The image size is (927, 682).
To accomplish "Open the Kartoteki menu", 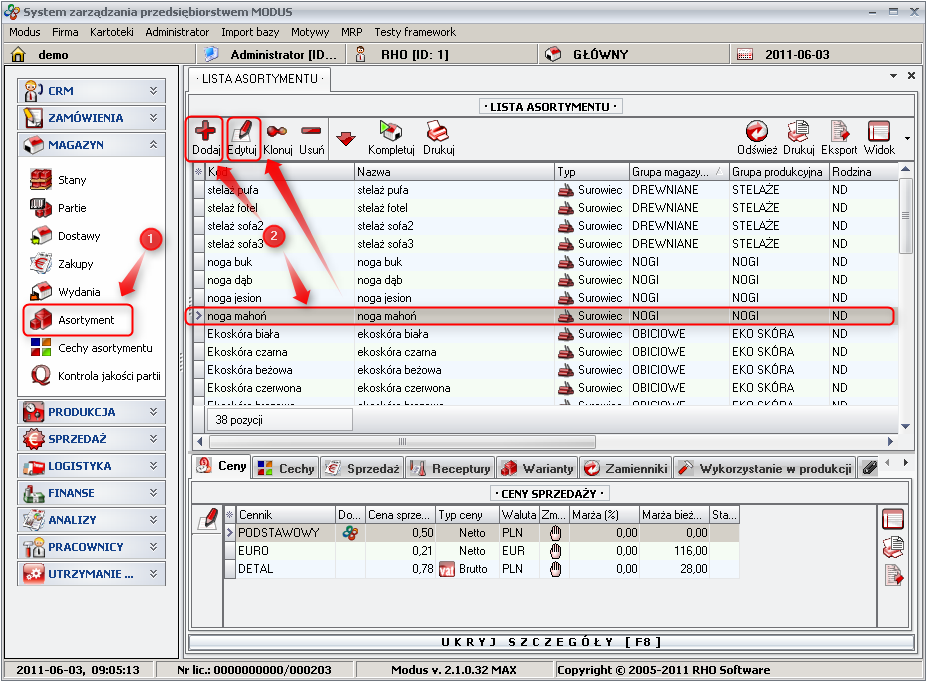I will pos(111,32).
